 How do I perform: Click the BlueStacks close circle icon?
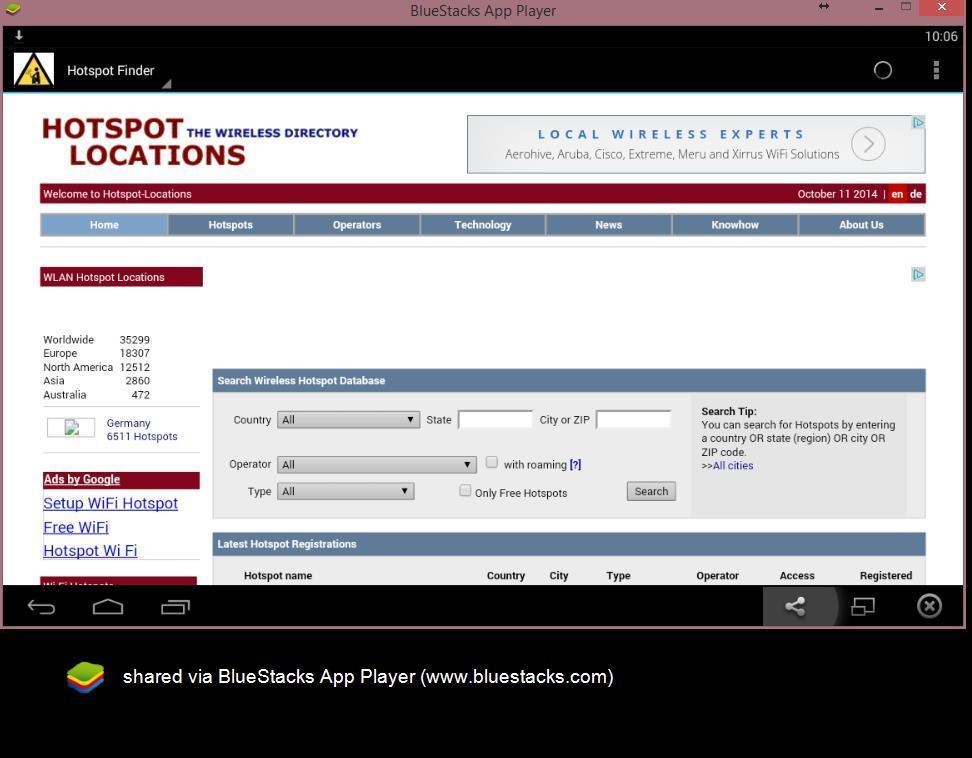point(929,606)
